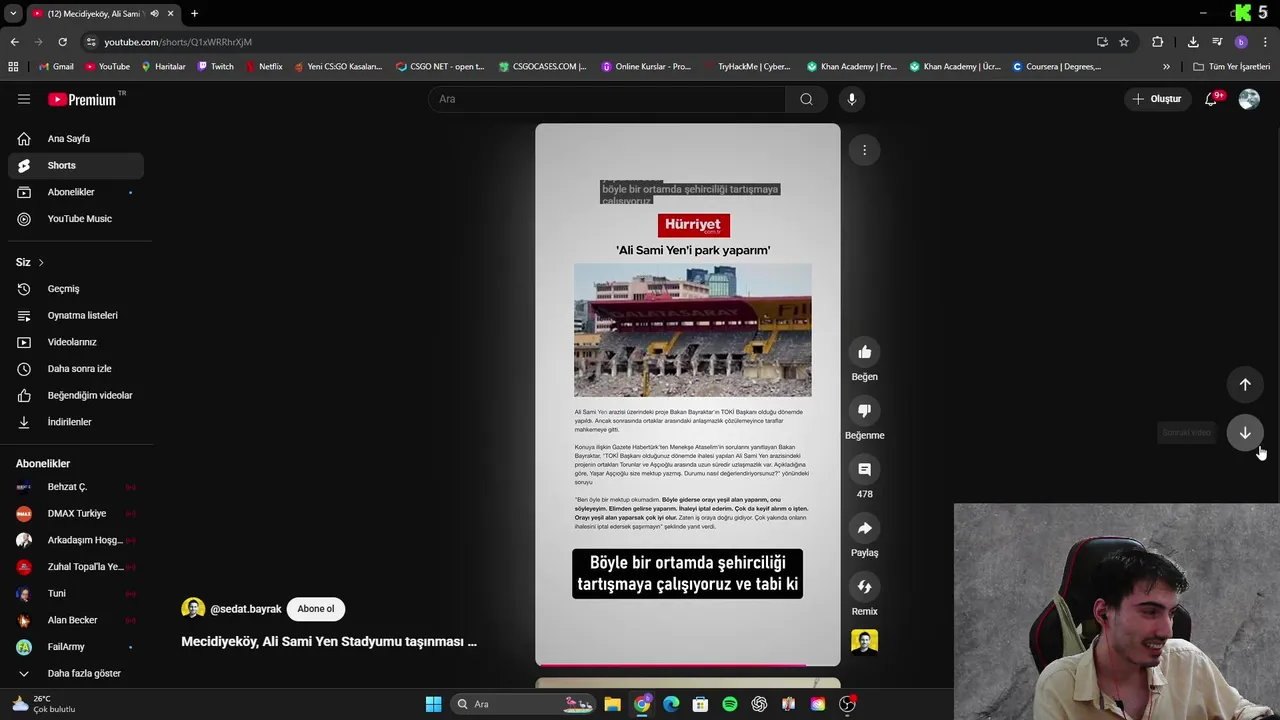The height and width of the screenshot is (720, 1280).
Task: Open the Netflix bookmark
Action: click(264, 67)
